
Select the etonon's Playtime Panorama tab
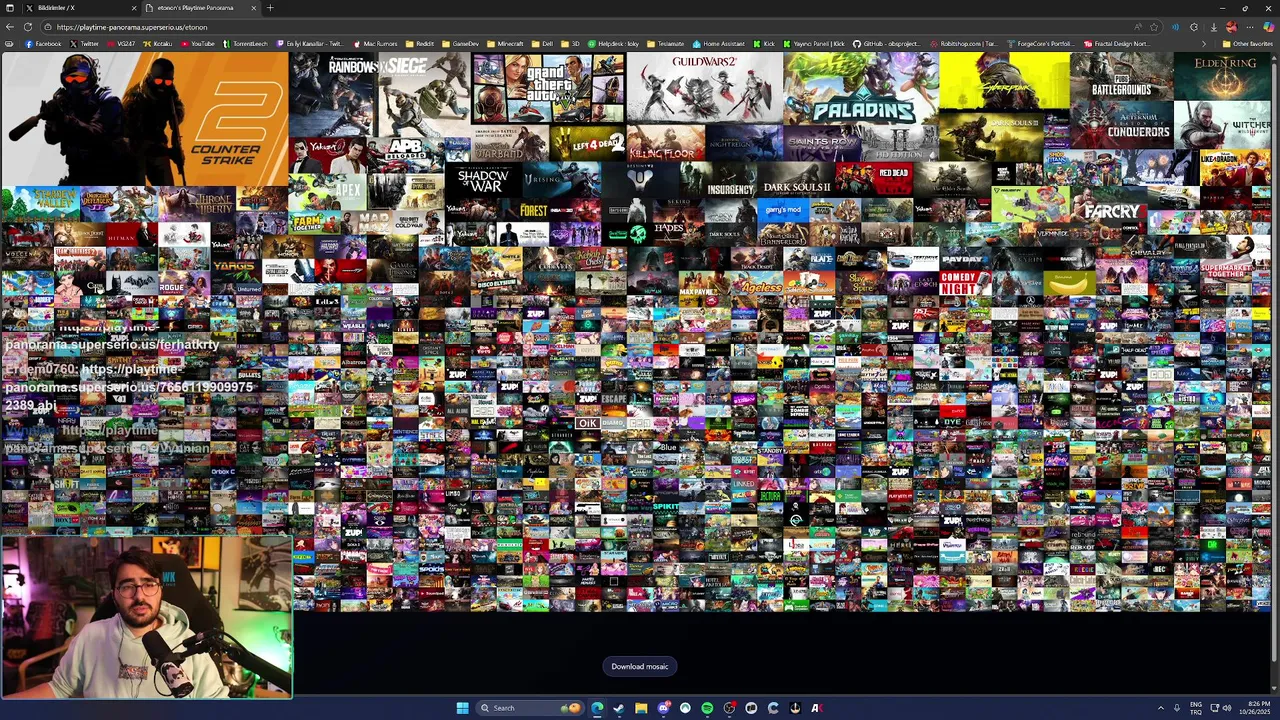pyautogui.click(x=201, y=8)
